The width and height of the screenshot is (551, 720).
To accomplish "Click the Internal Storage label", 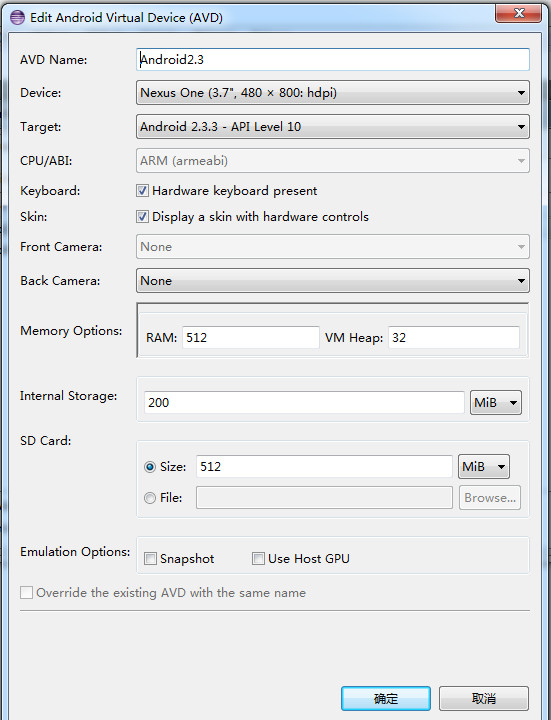I will click(68, 396).
